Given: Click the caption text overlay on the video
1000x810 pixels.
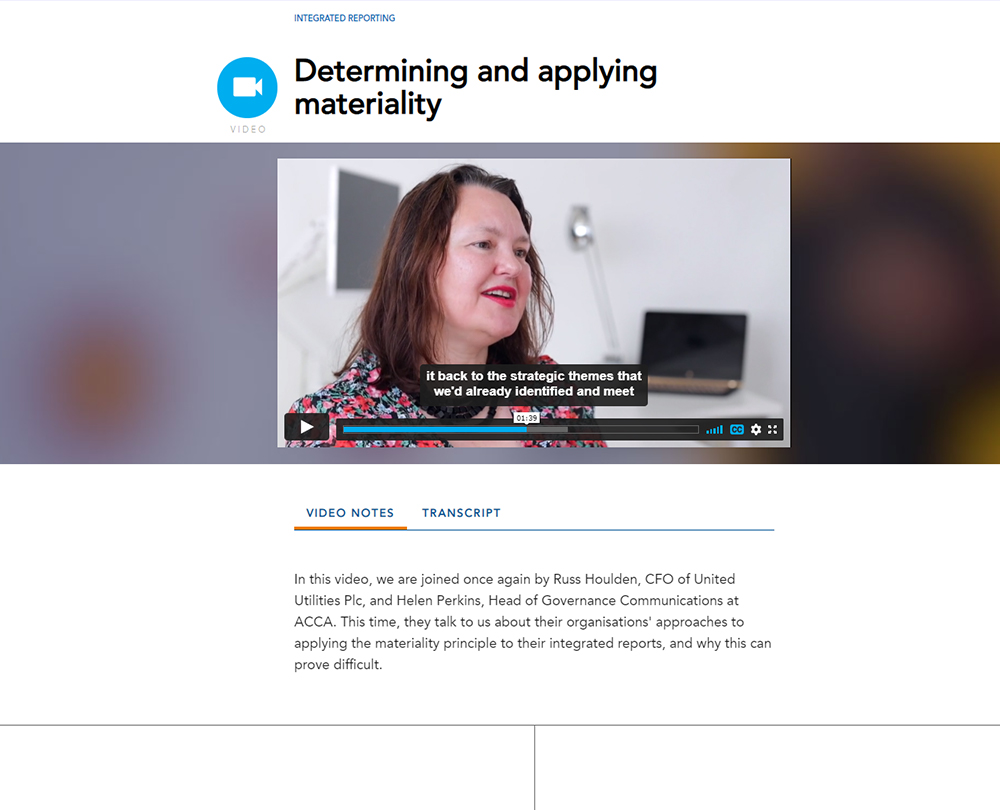Looking at the screenshot, I should click(534, 384).
